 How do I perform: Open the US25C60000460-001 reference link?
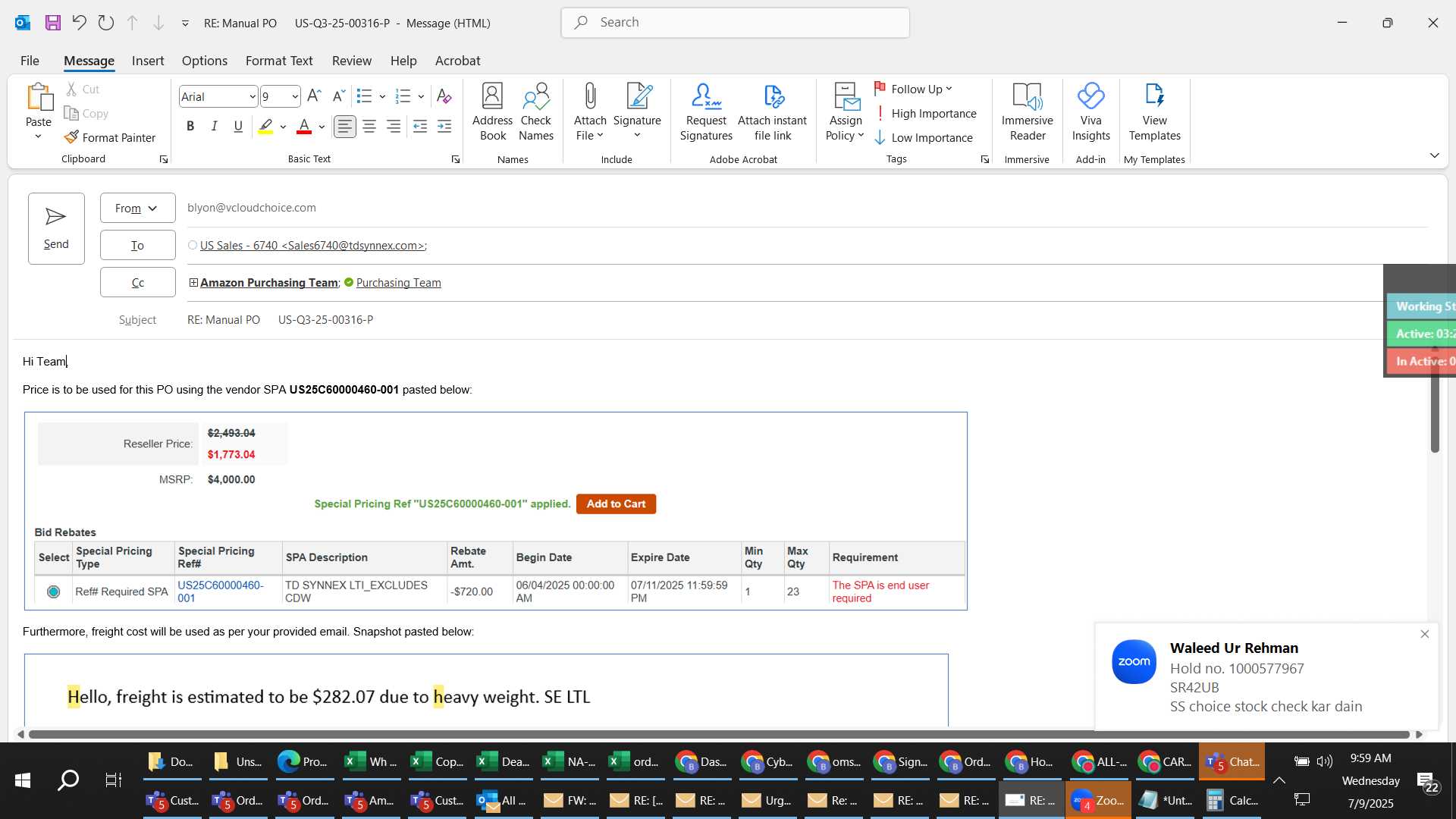[220, 591]
